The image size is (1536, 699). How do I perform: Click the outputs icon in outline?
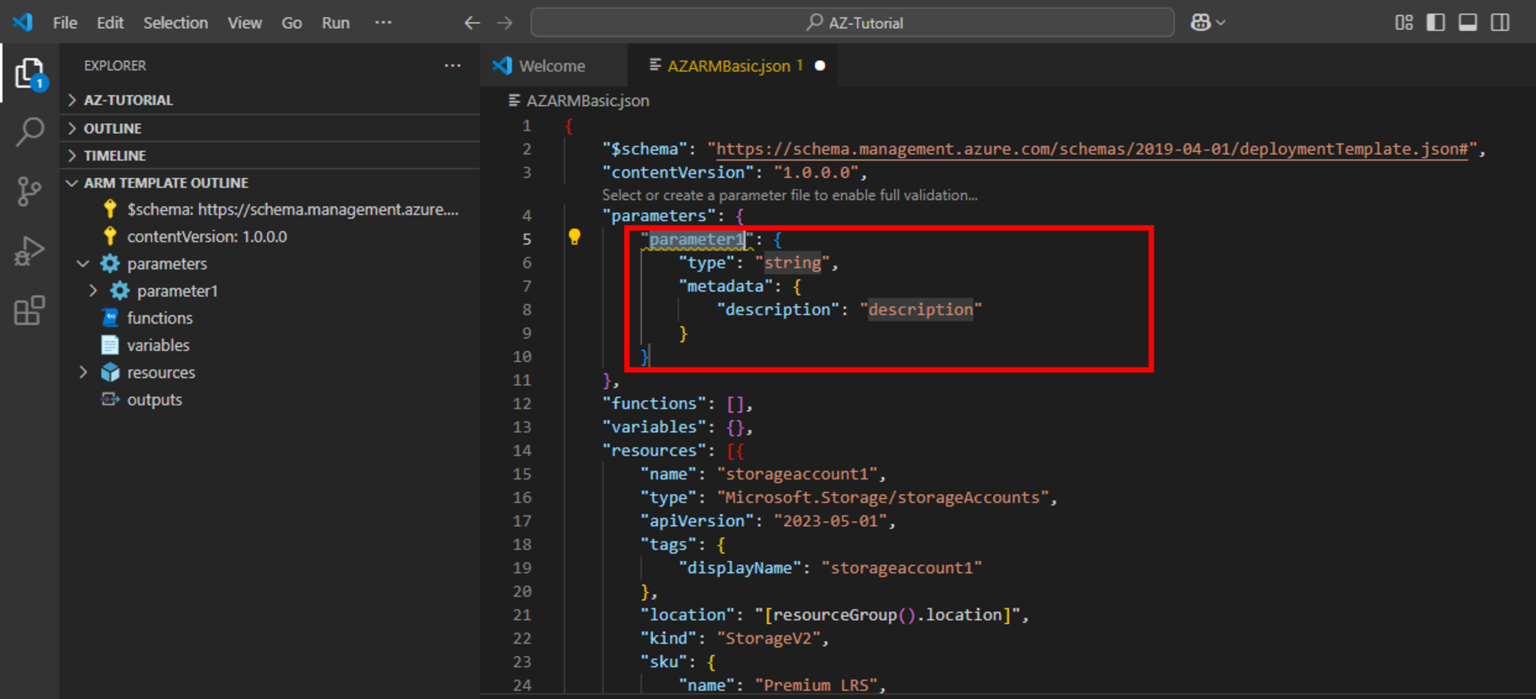pyautogui.click(x=110, y=399)
